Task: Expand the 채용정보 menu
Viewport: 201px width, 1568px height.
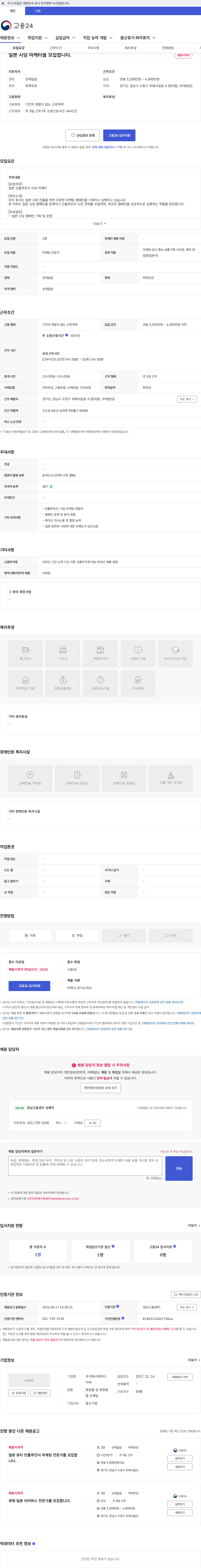Action: click(x=10, y=38)
